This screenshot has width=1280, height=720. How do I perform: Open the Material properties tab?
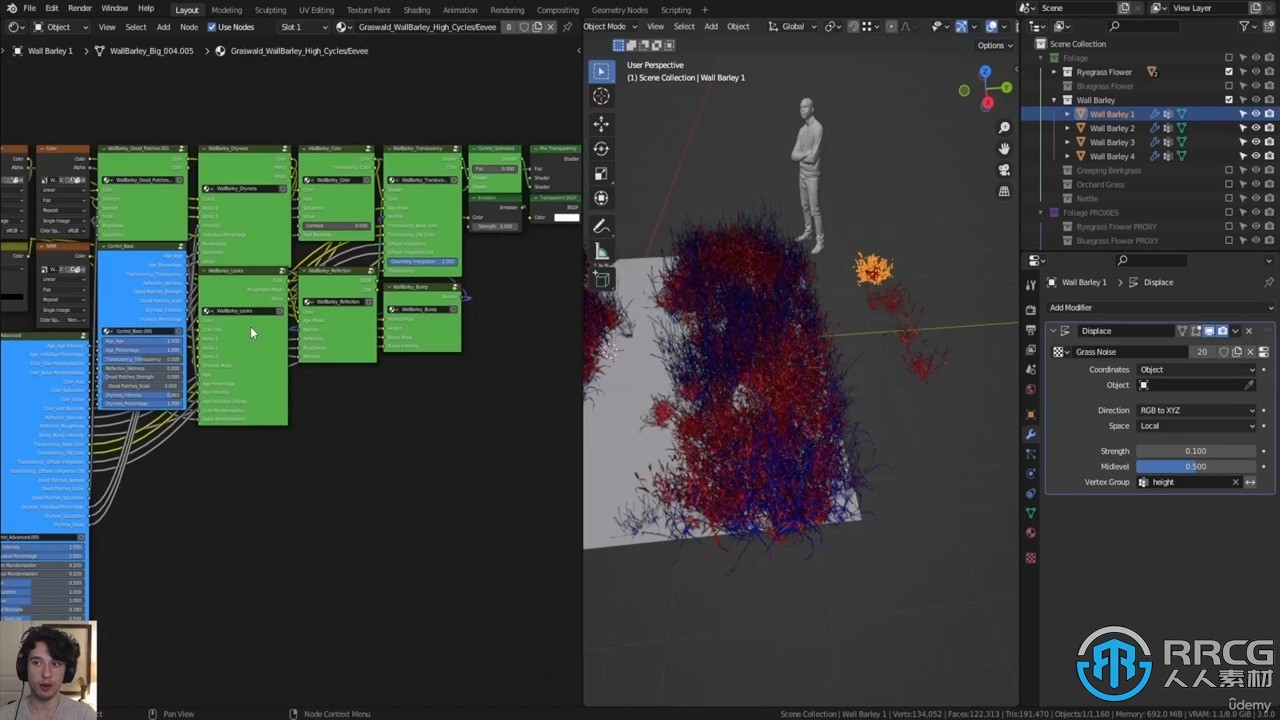(1031, 532)
